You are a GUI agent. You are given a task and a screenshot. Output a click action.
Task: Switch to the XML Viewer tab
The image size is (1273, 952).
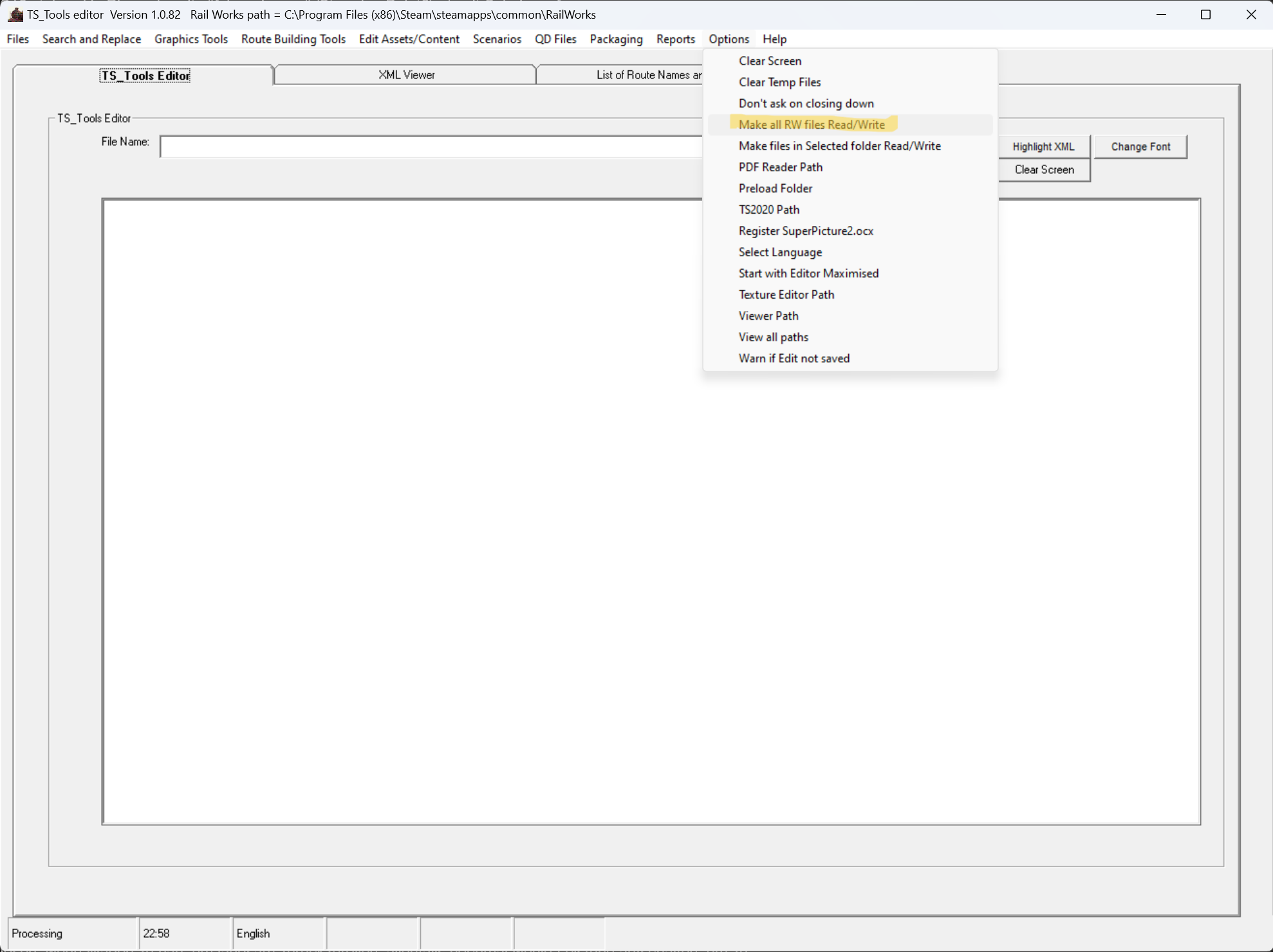click(406, 75)
